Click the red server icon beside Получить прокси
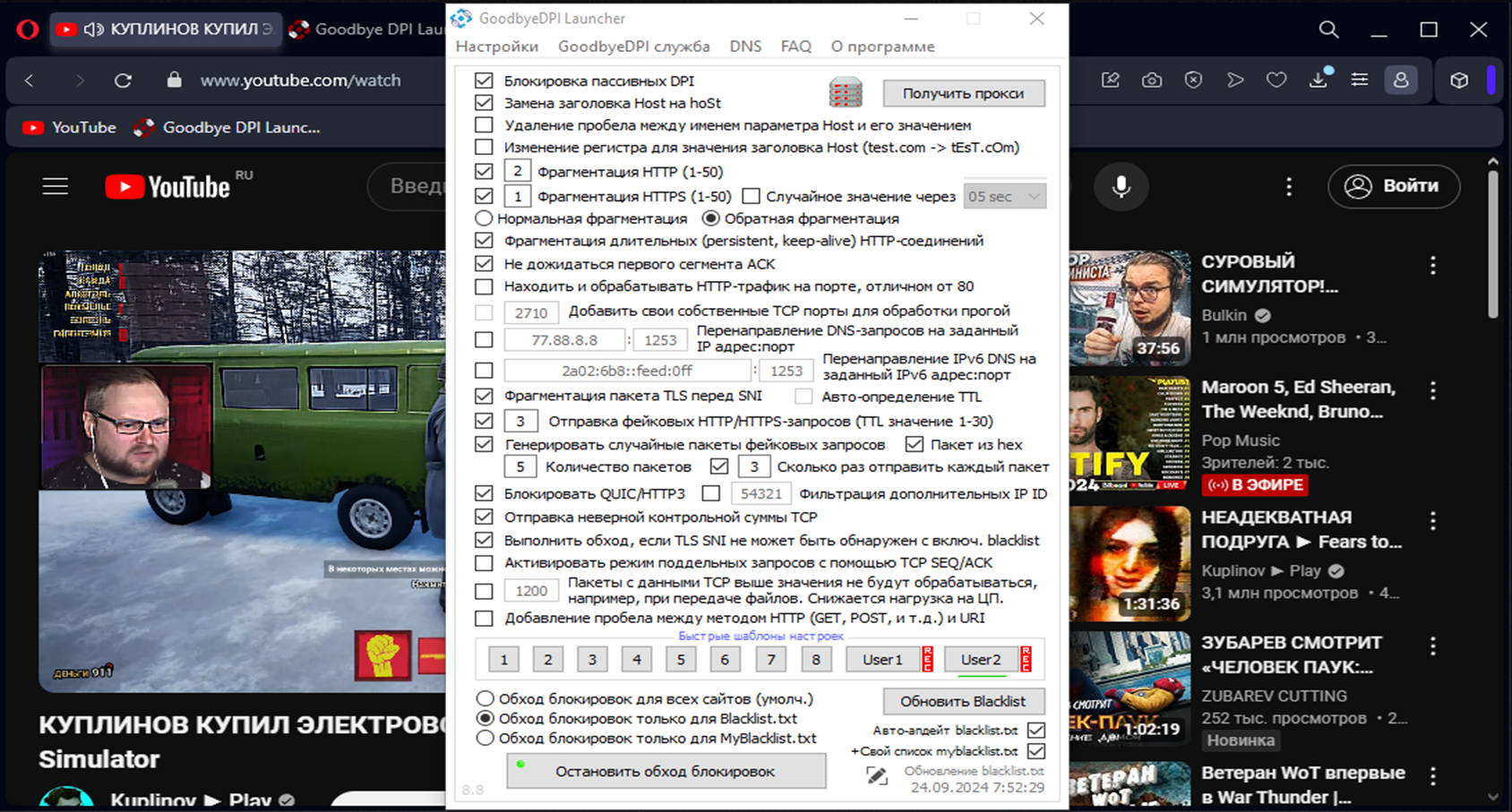Screen dimensions: 1512x812 click(x=845, y=92)
